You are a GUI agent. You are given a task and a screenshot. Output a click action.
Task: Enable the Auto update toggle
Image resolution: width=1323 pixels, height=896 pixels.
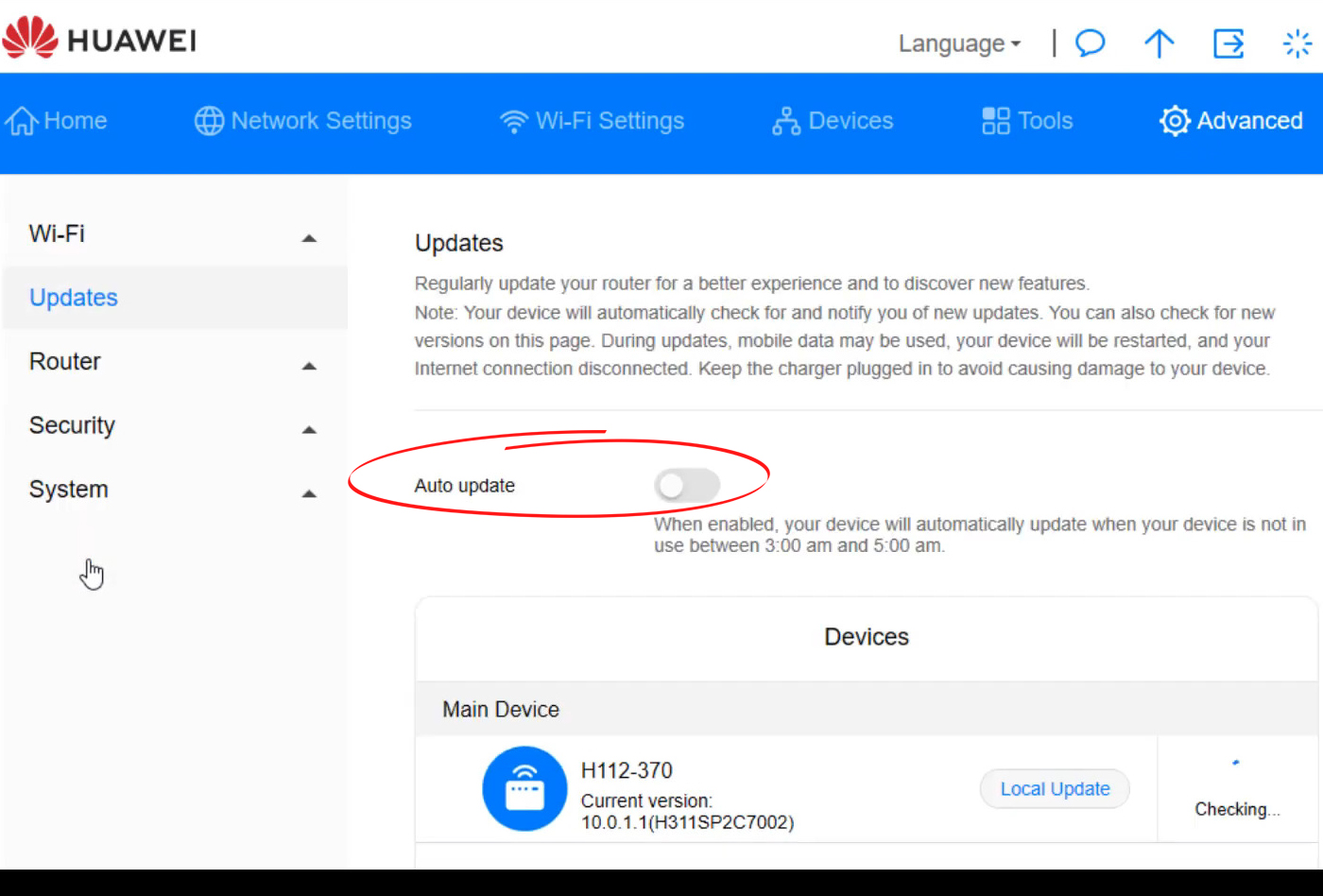coord(688,485)
